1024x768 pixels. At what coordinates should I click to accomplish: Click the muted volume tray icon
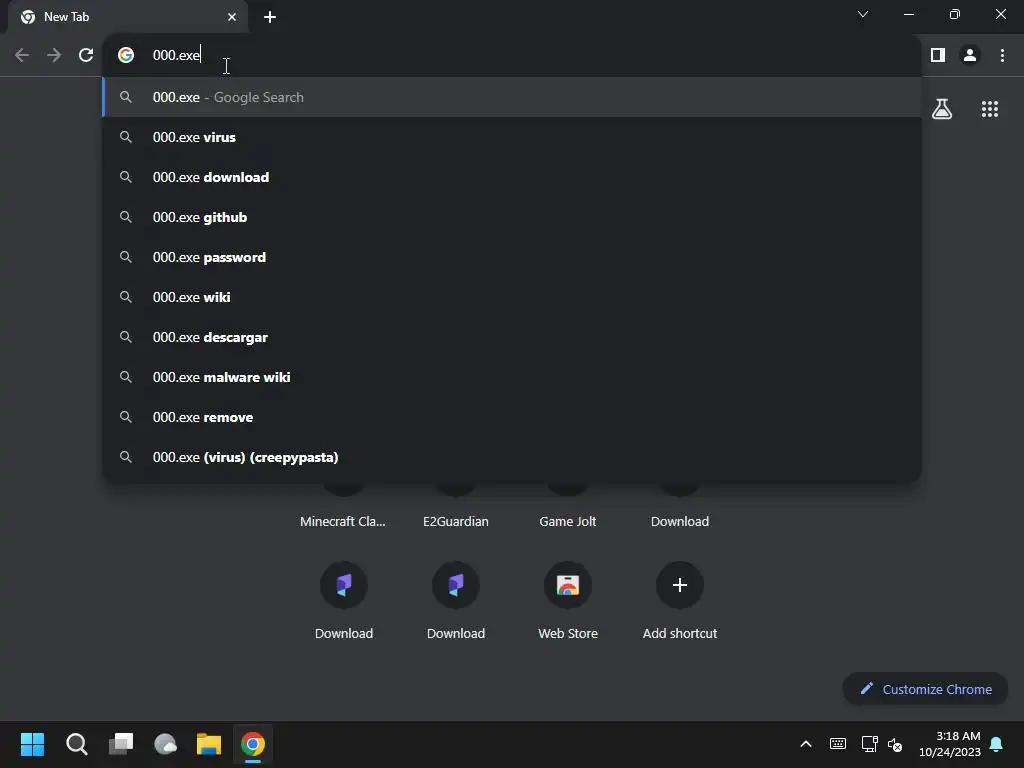895,744
